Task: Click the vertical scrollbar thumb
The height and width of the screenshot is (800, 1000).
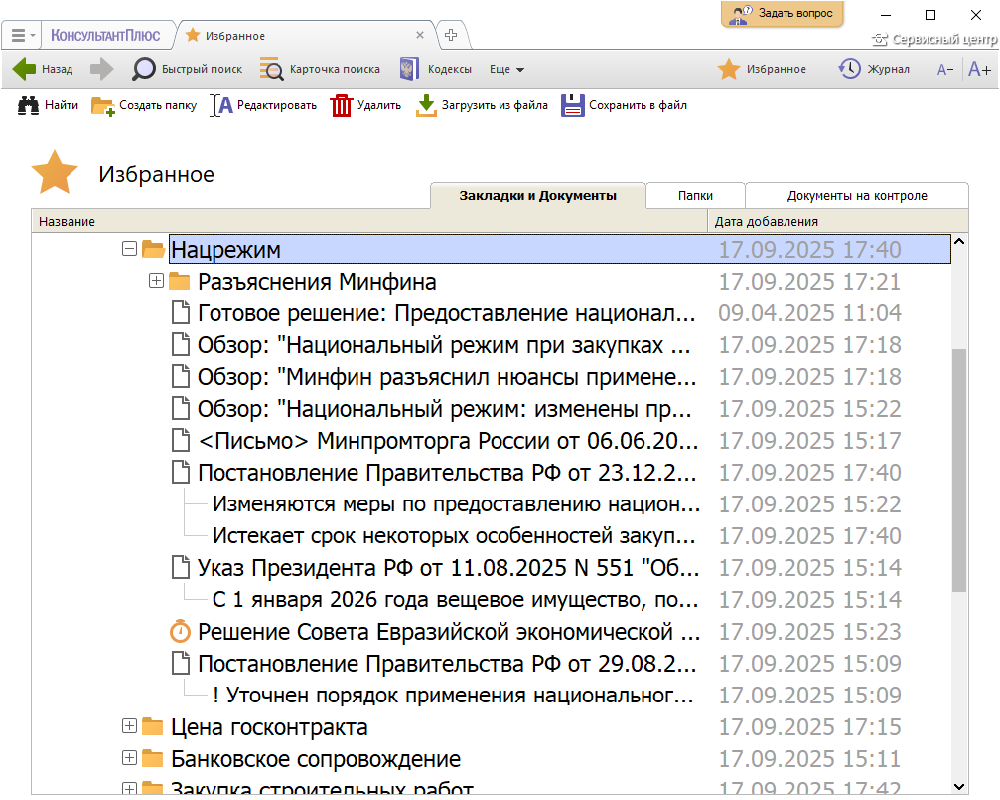Action: pyautogui.click(x=959, y=470)
